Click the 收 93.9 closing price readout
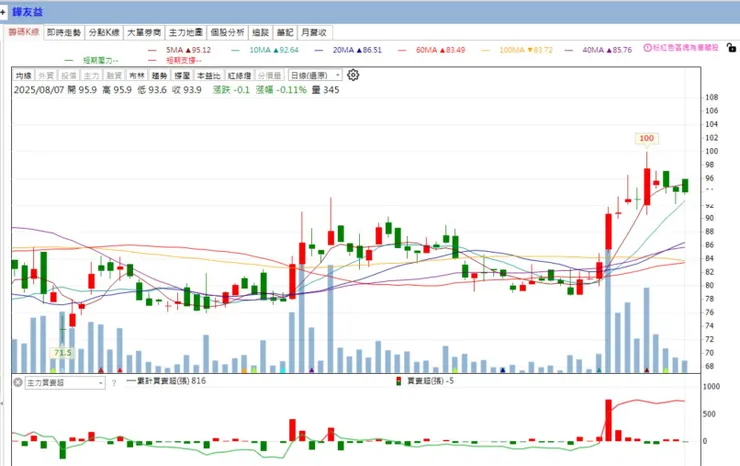The height and width of the screenshot is (466, 740). point(187,90)
